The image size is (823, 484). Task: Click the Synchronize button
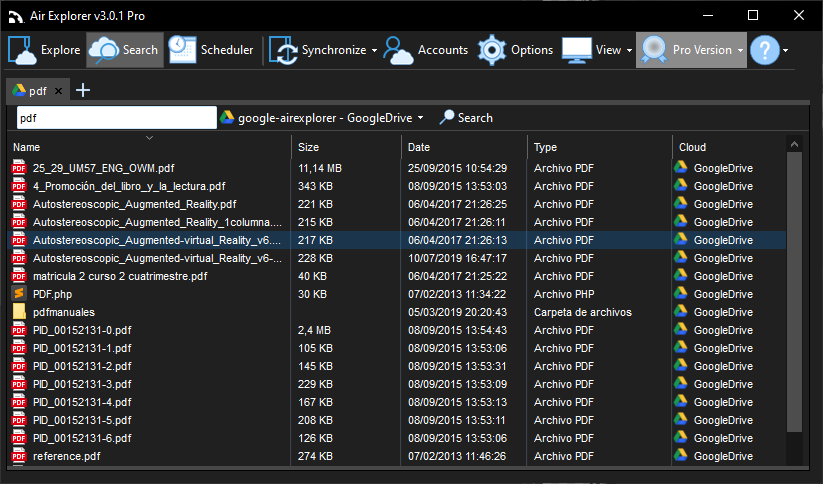coord(318,50)
